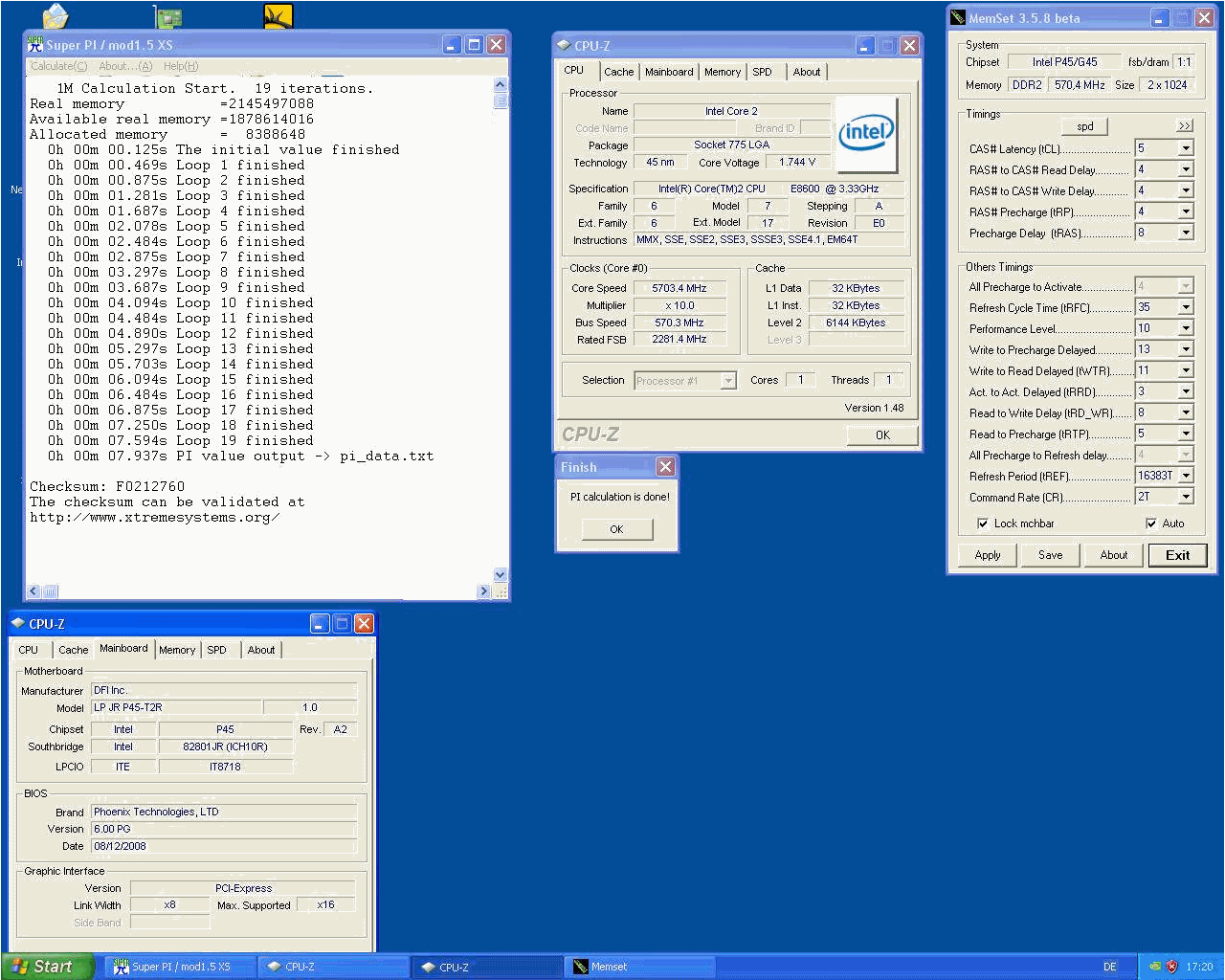Image resolution: width=1225 pixels, height=980 pixels.
Task: Click OK in the Finish dialog
Action: point(617,529)
